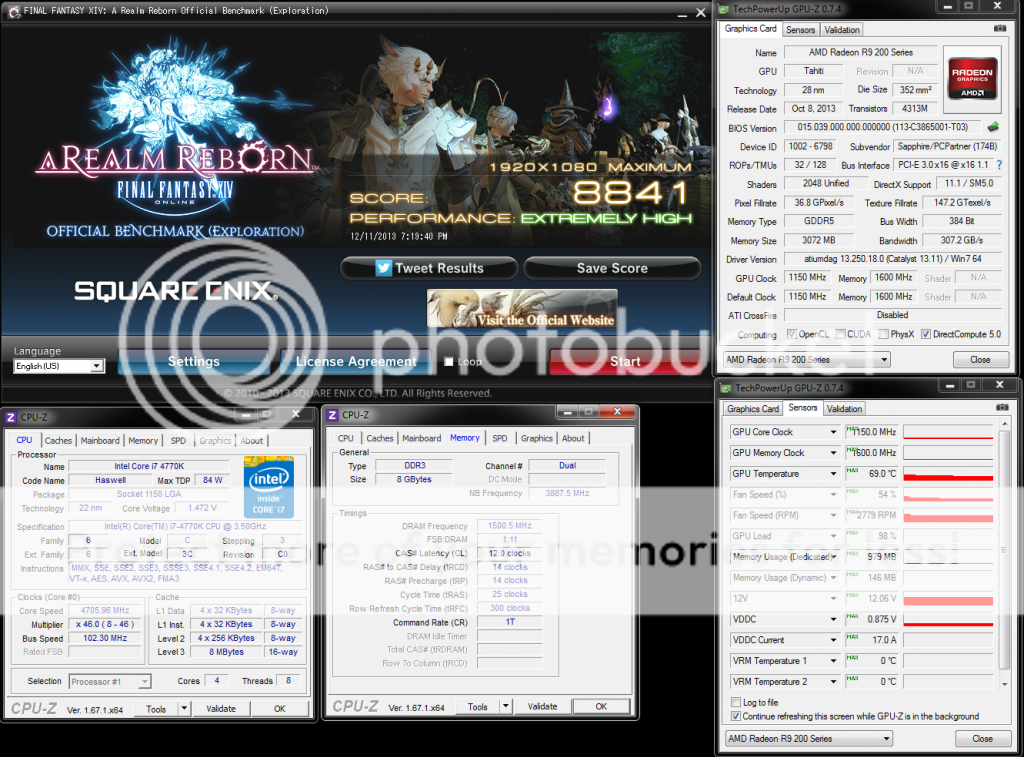Screen dimensions: 1024x757
Task: Click the green BIOS save chip icon
Action: 993,128
